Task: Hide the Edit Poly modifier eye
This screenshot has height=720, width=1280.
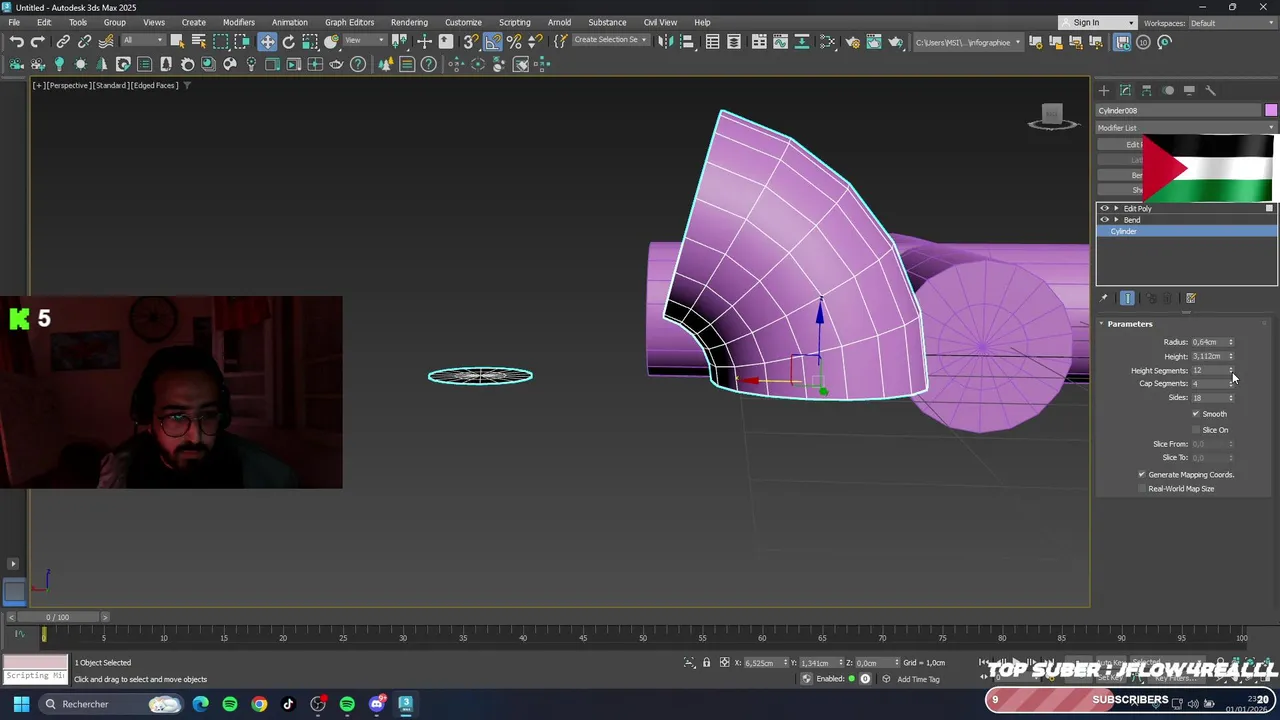Action: point(1105,209)
